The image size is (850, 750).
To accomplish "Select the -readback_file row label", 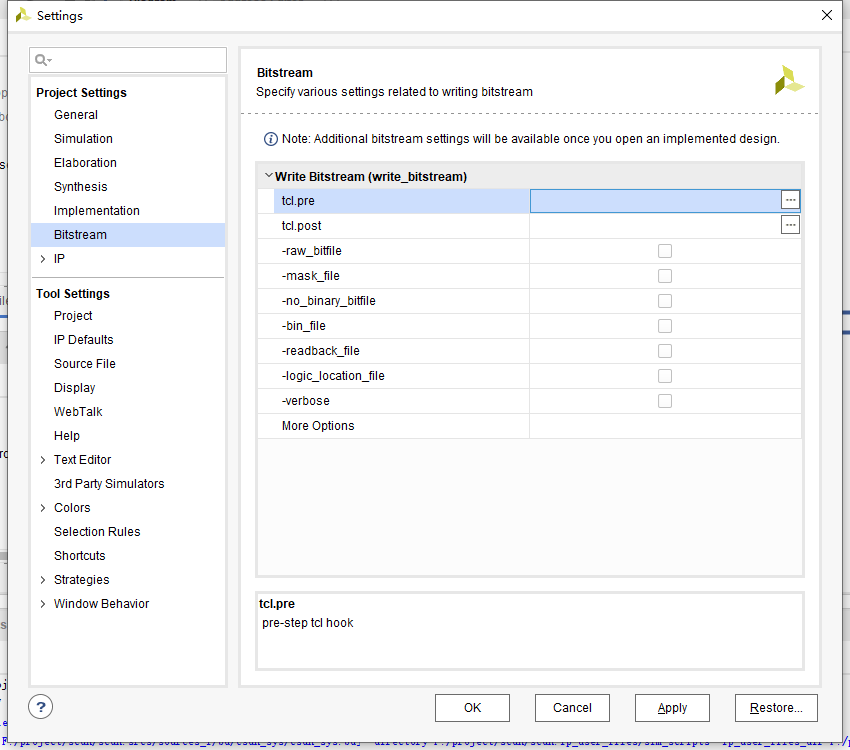I will tap(321, 351).
